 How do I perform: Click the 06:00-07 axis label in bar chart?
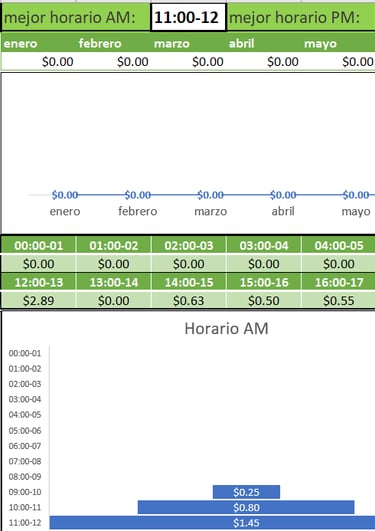pyautogui.click(x=25, y=446)
